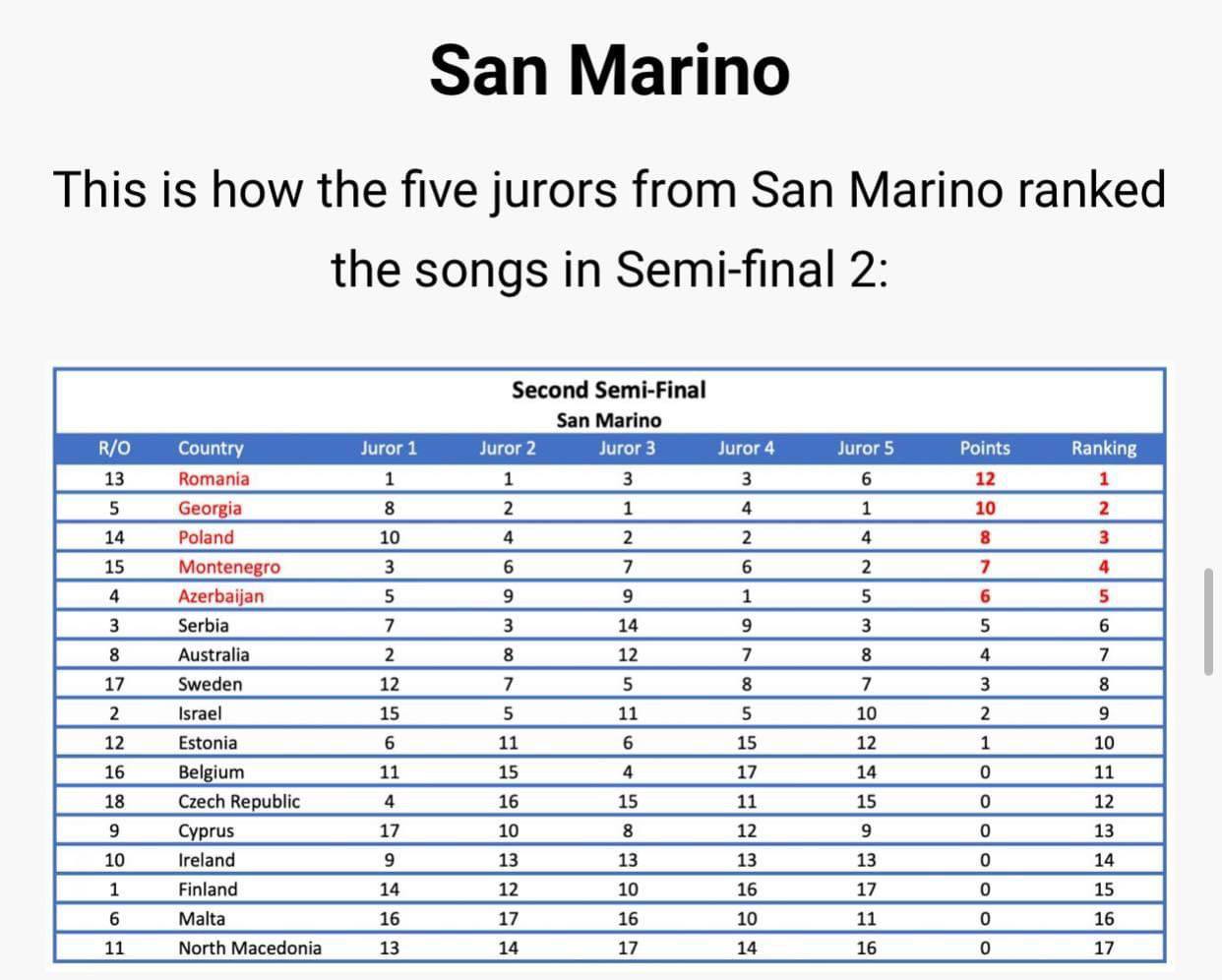The height and width of the screenshot is (980, 1222).
Task: Click the North Macedonia row label
Action: [250, 948]
